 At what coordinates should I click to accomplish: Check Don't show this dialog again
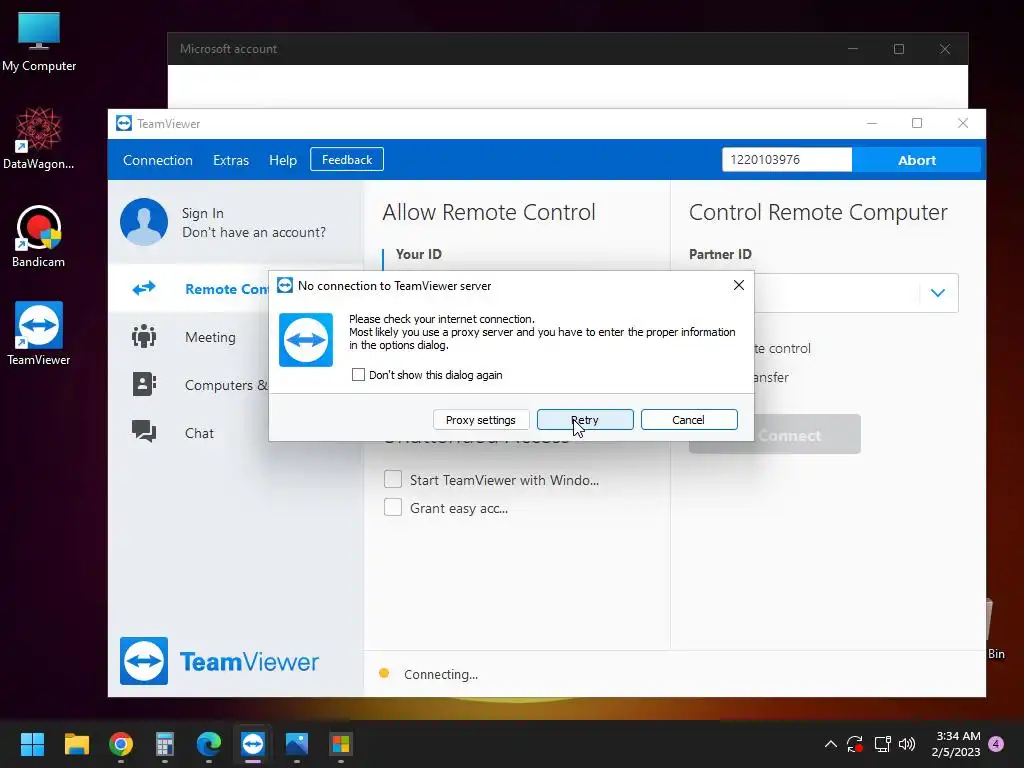click(x=358, y=375)
